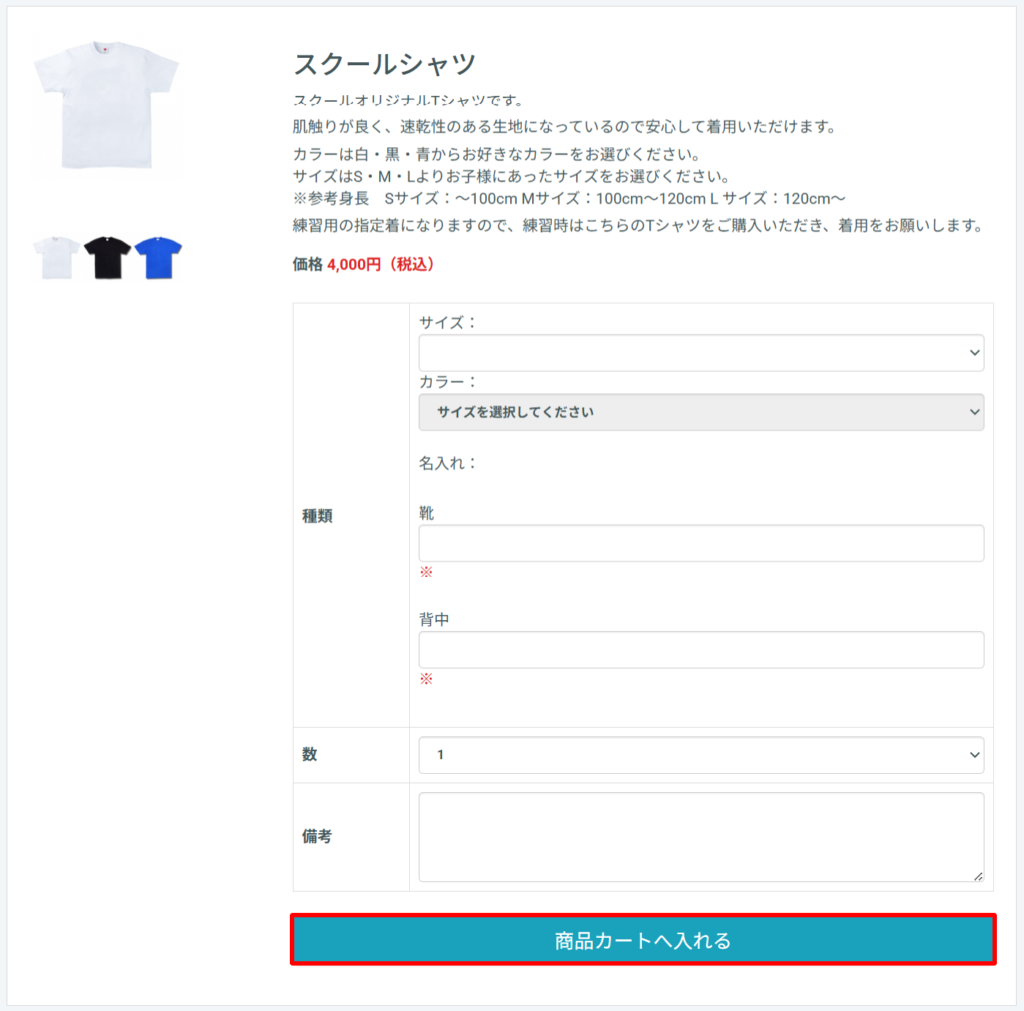Viewport: 1024px width, 1011px height.
Task: Select the blue T-shirt thumbnail
Action: tap(158, 258)
